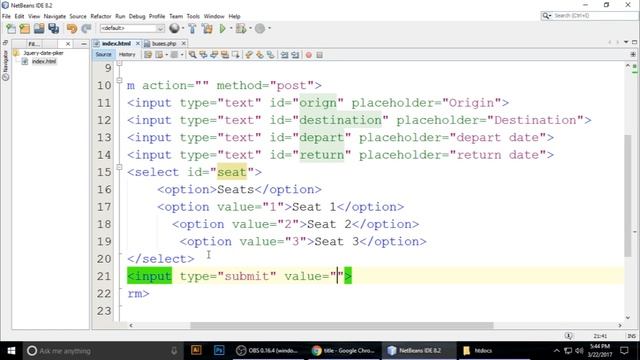Open the editor tab list dropdown arrow
Image resolution: width=640 pixels, height=360 pixels.
click(x=626, y=42)
